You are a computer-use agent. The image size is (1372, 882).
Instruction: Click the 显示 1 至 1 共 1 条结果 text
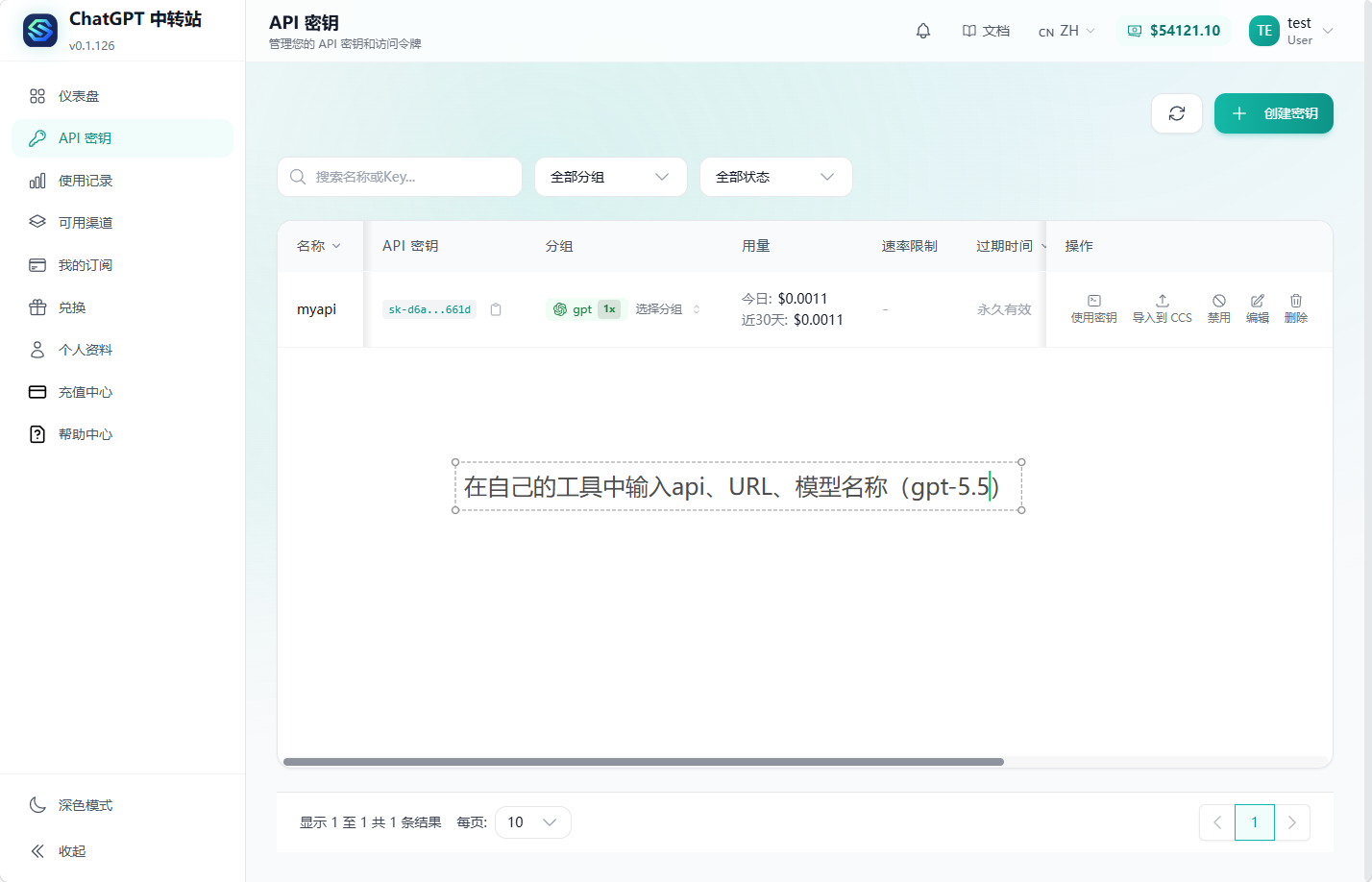371,822
